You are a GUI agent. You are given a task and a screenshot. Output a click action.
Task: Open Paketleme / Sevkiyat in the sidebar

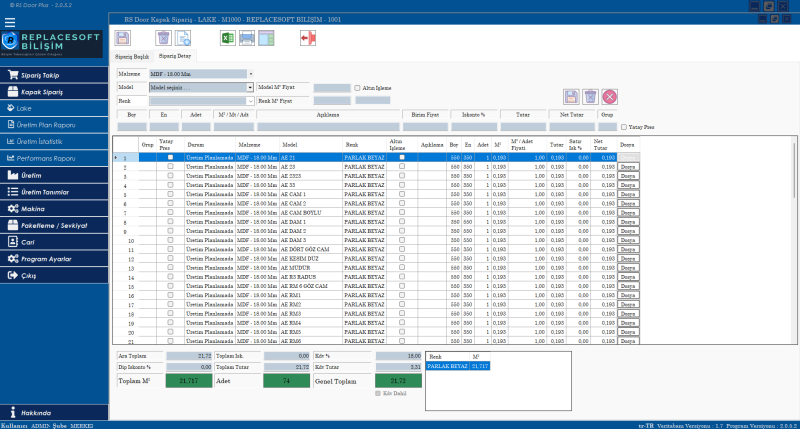(x=54, y=225)
